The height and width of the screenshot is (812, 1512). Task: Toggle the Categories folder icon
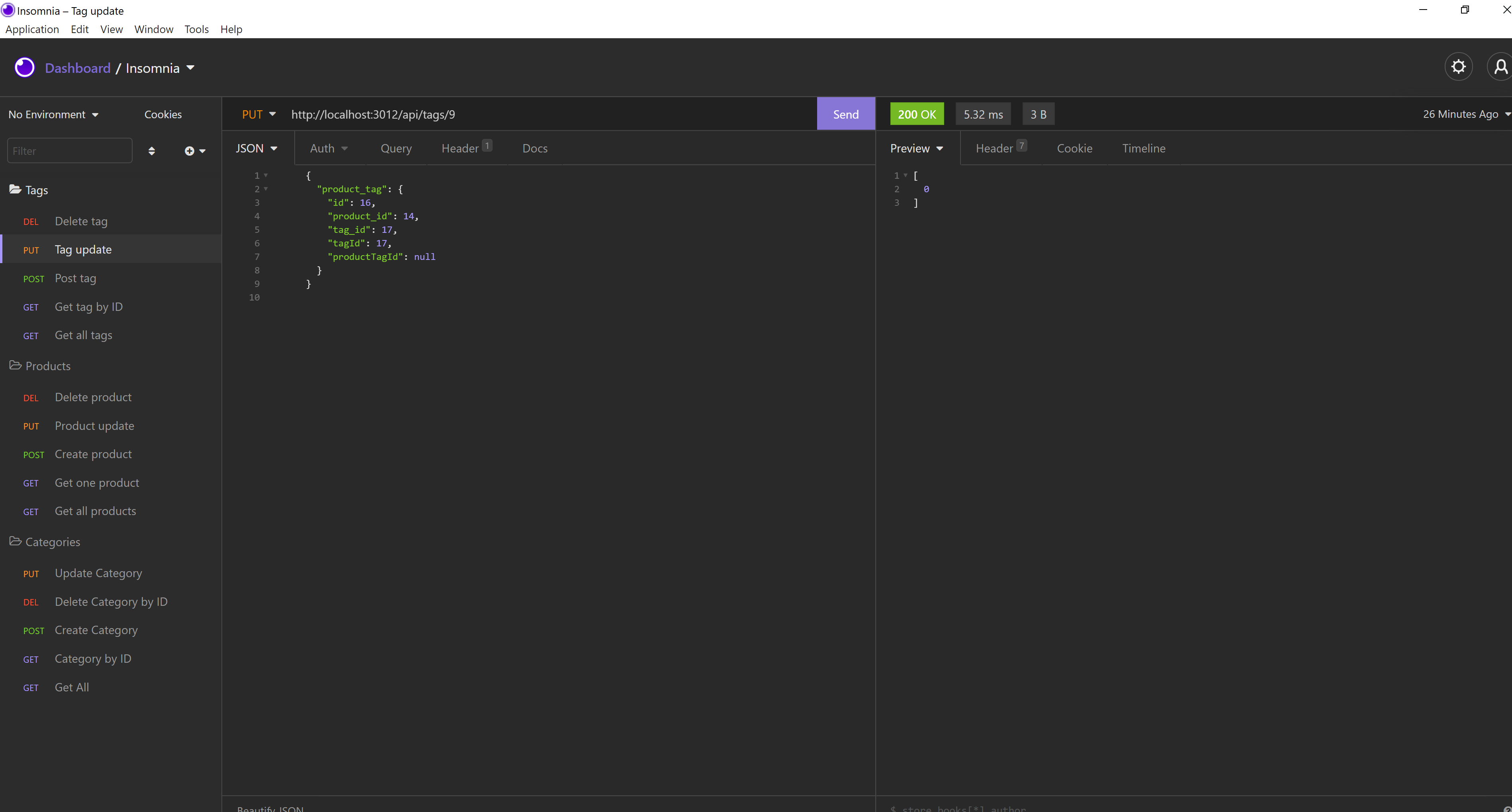15,541
